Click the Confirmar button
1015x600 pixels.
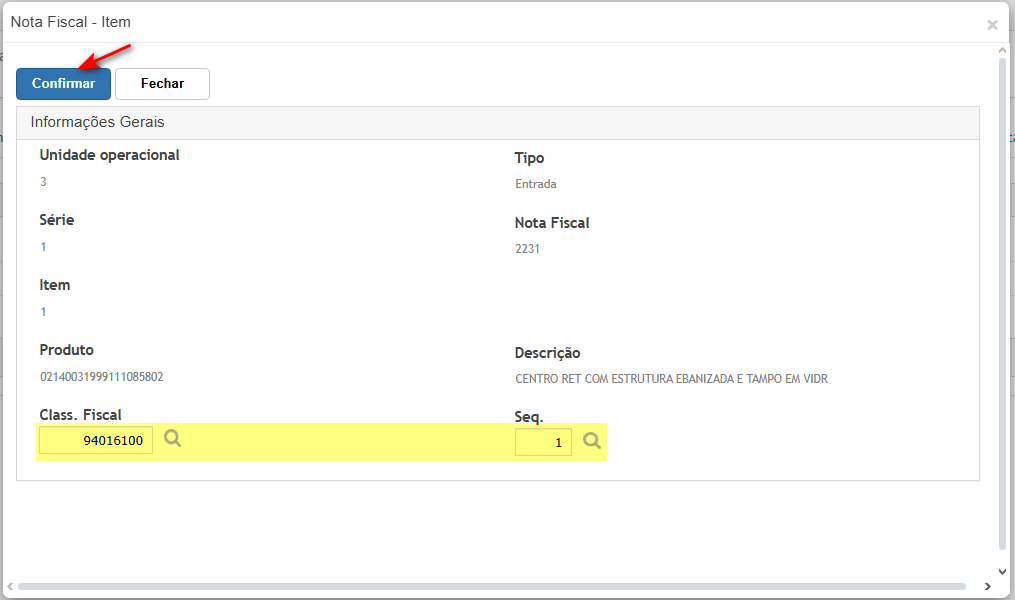click(63, 84)
